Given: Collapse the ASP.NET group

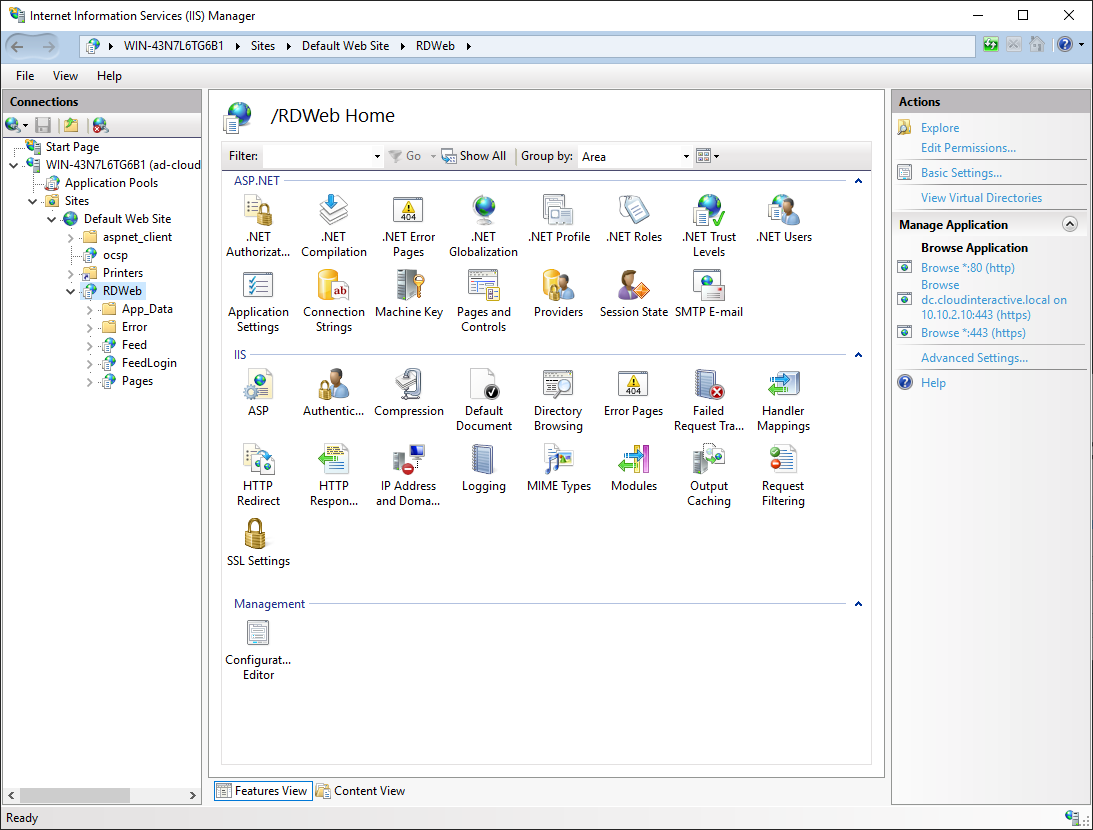Looking at the screenshot, I should tap(858, 181).
